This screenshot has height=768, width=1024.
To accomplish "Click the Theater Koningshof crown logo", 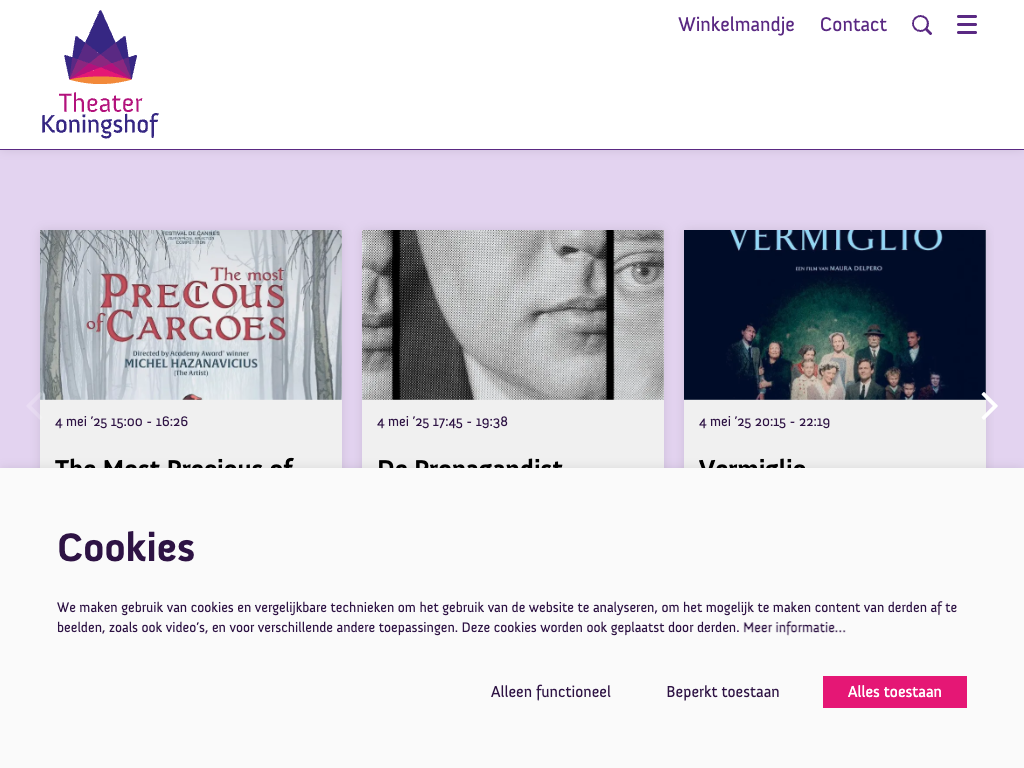I will pos(100,74).
